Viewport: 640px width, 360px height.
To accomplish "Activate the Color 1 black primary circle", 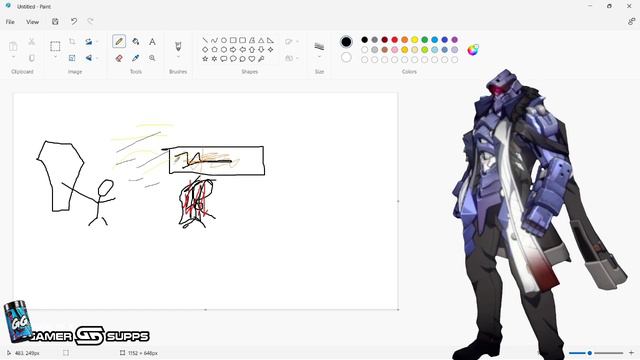I will tap(346, 42).
